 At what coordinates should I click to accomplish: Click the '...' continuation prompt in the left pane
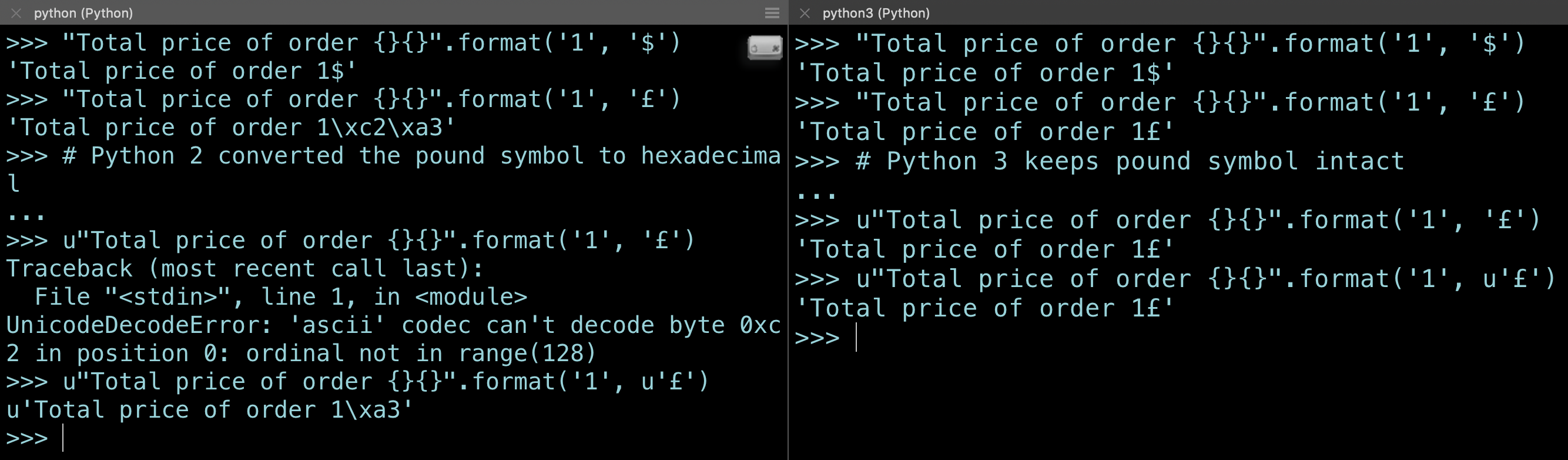point(26,215)
